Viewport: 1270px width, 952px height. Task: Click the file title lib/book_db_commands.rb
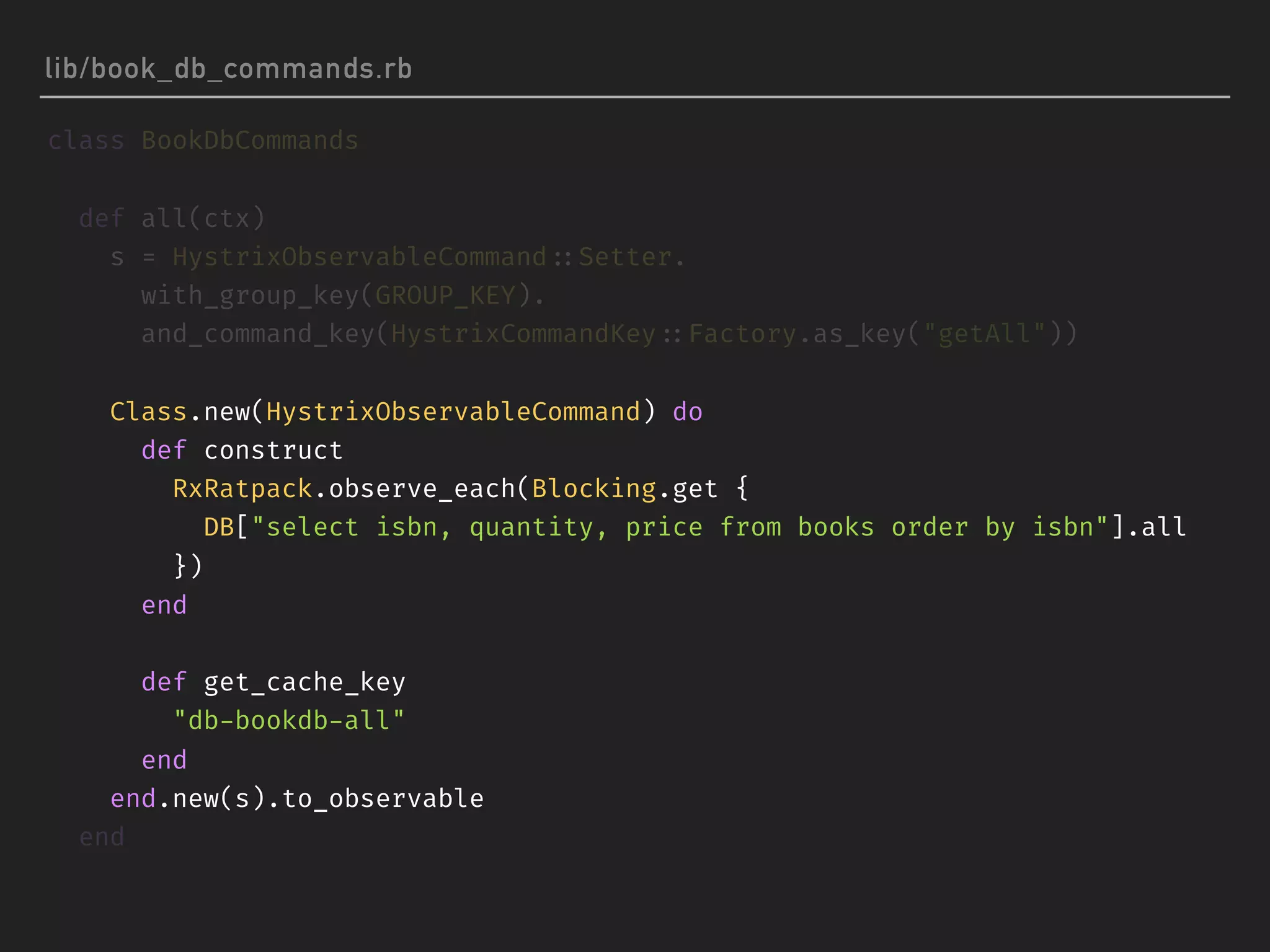tap(228, 69)
